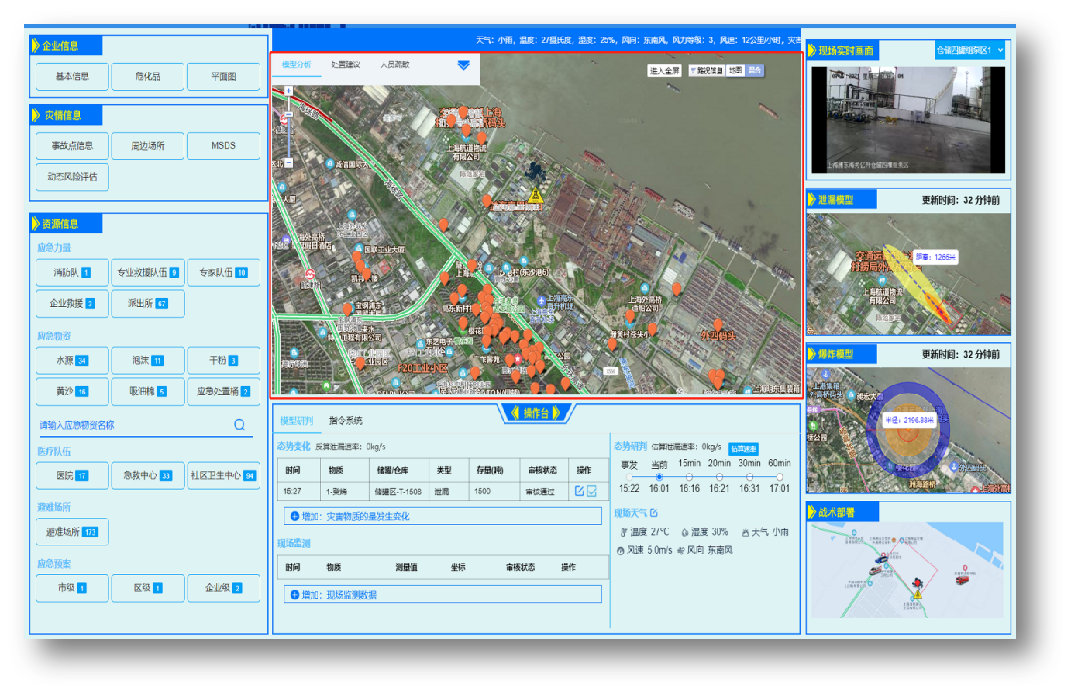
Task: Click the yellow hazard warning marker on the map
Action: point(536,196)
